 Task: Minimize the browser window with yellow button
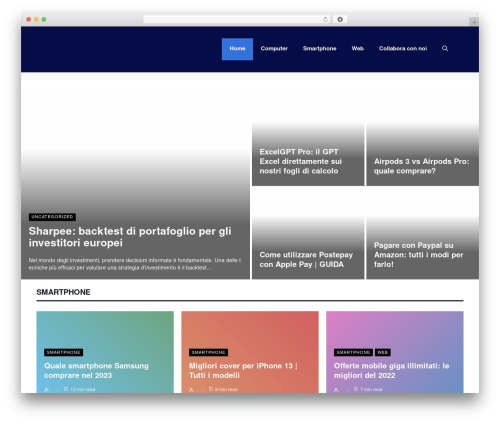point(36,19)
